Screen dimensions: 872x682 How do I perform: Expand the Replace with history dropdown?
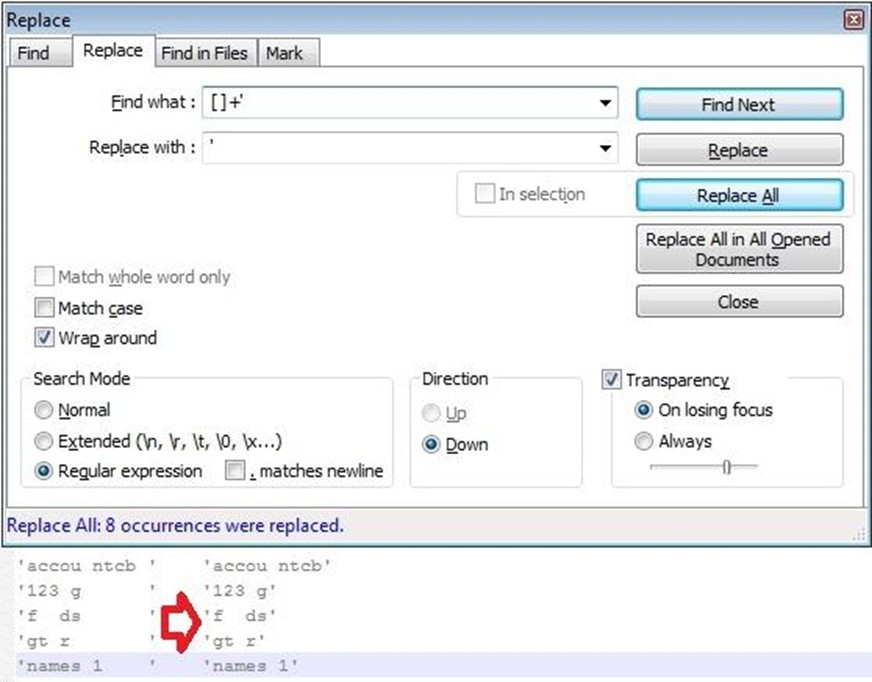pyautogui.click(x=605, y=148)
